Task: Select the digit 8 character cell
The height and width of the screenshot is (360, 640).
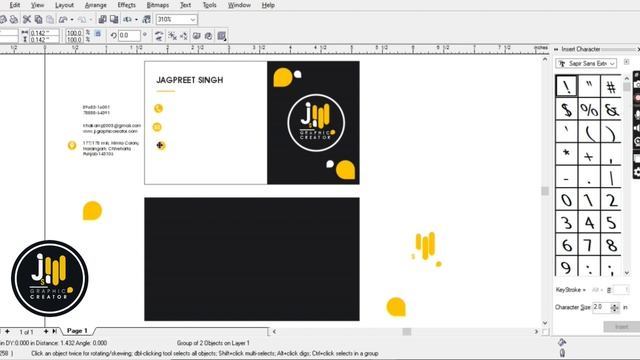Action: [611, 245]
